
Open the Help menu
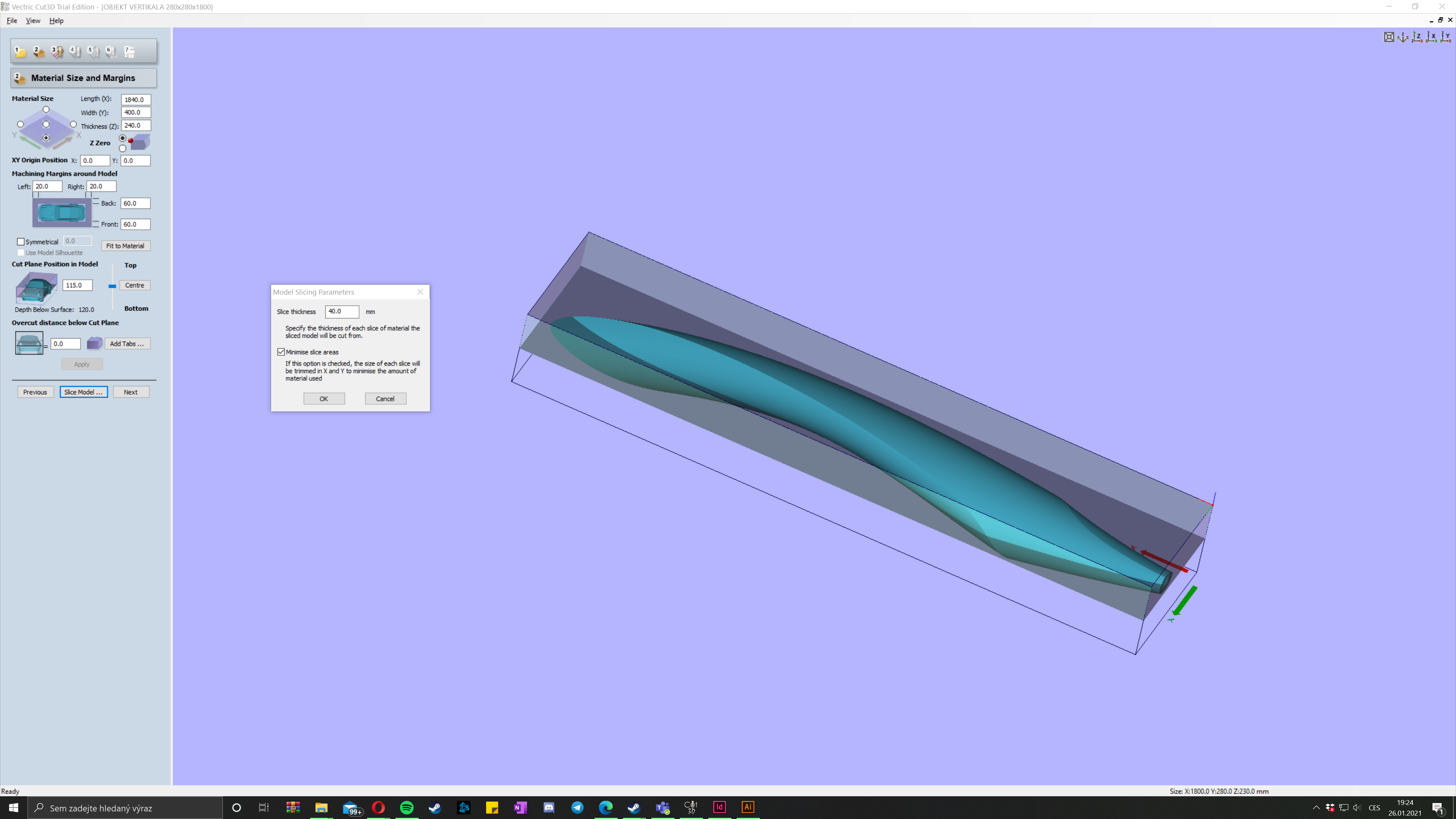tap(56, 20)
